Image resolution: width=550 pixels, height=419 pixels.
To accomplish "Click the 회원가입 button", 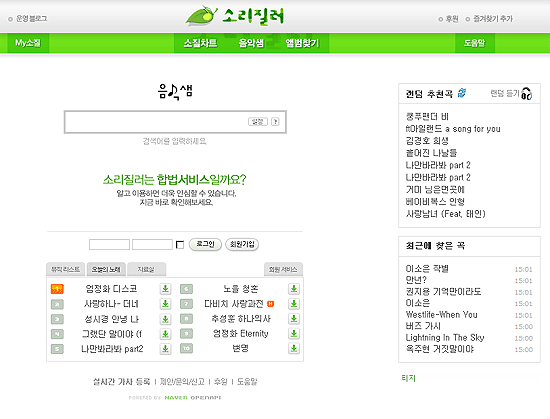I will coord(242,244).
